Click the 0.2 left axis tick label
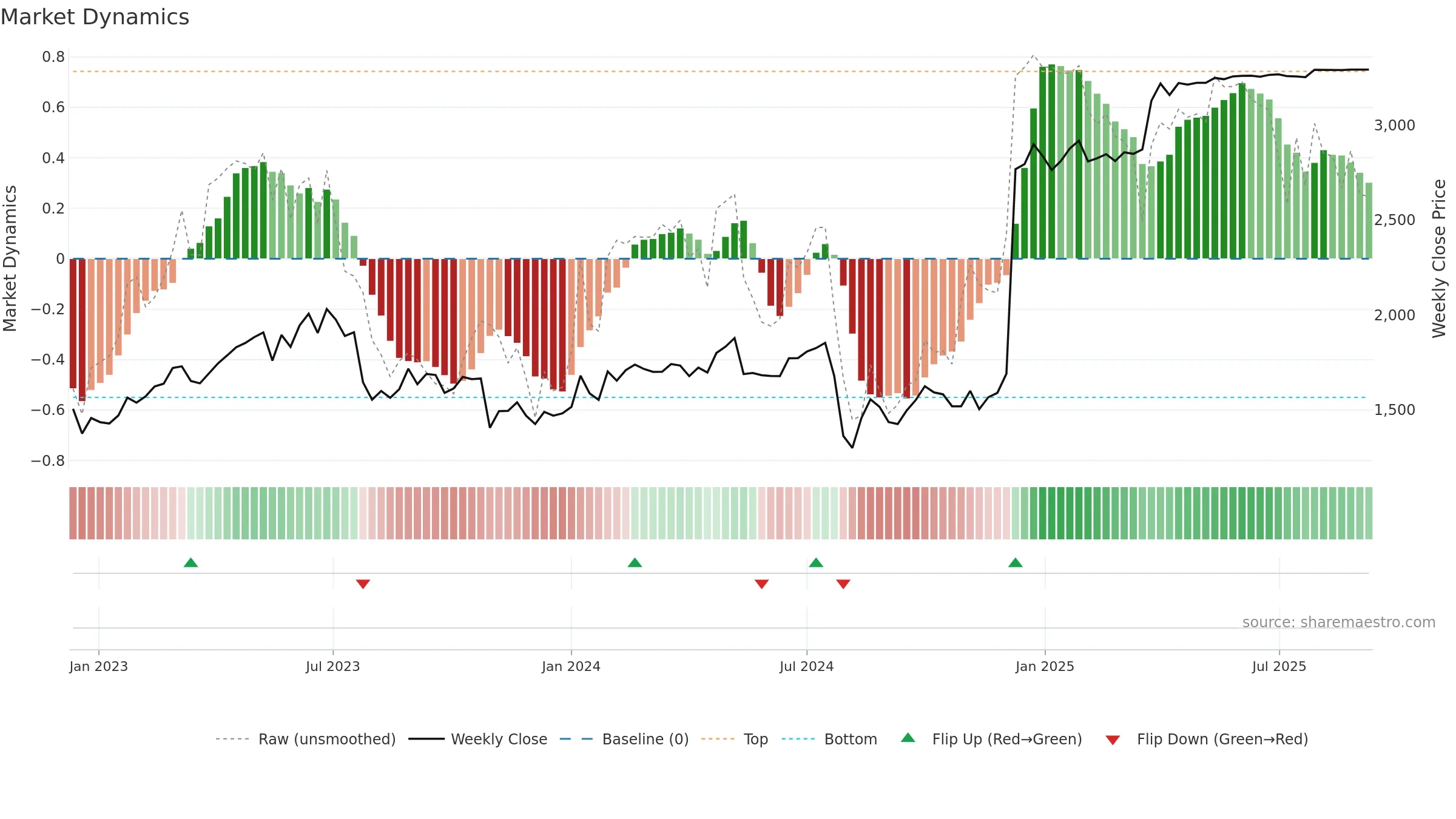 click(x=53, y=208)
